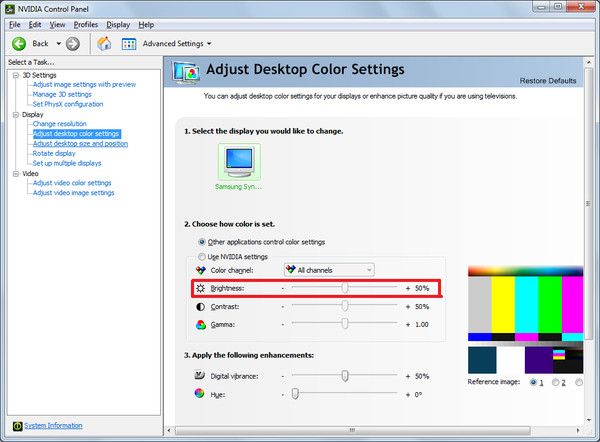
Task: Click Restore Defaults
Action: 548,81
